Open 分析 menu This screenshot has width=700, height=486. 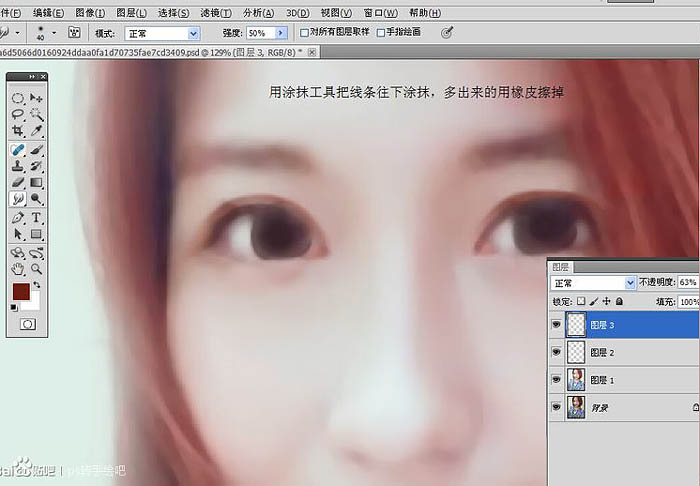[258, 13]
